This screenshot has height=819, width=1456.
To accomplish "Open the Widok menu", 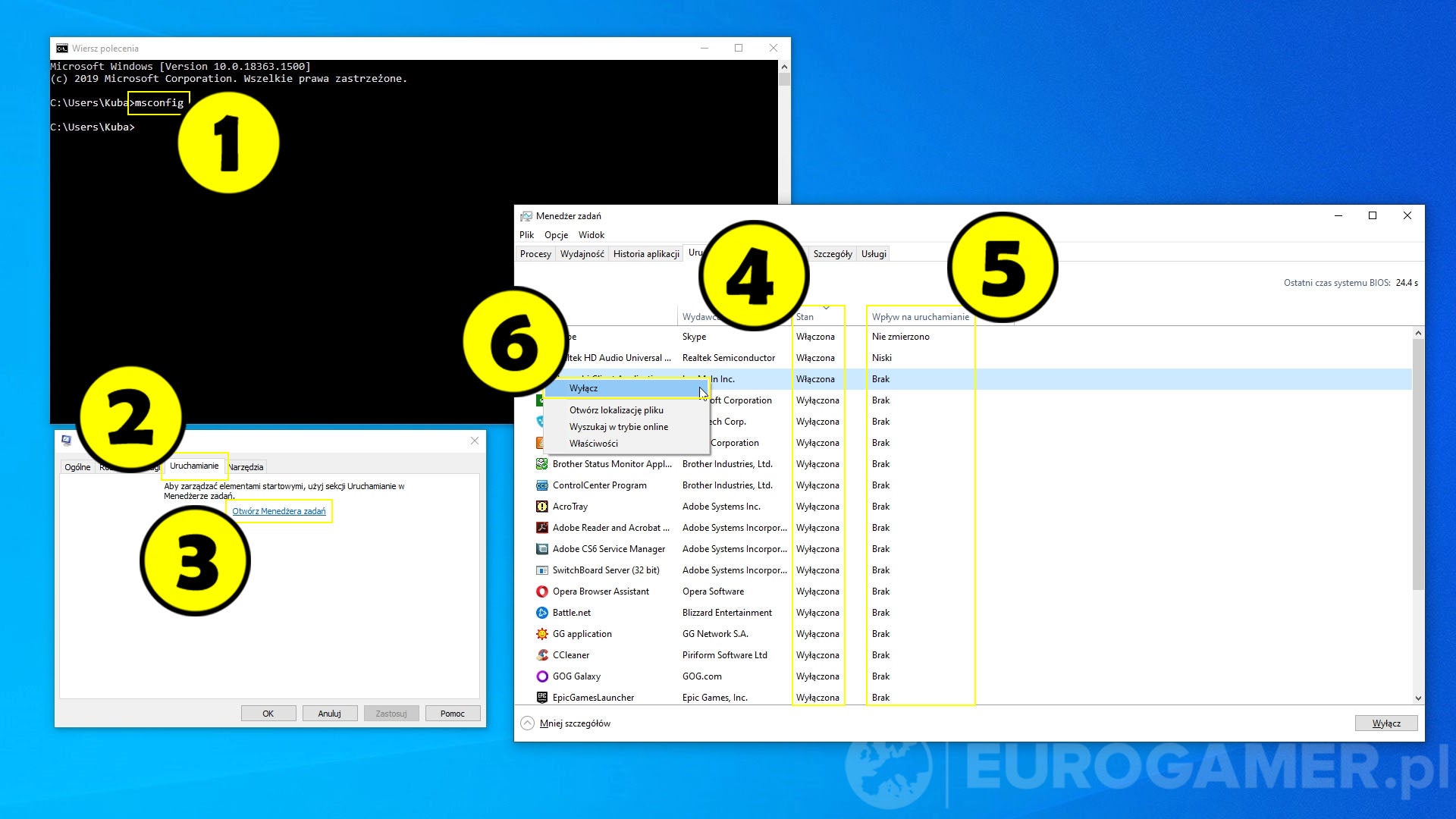I will 591,235.
